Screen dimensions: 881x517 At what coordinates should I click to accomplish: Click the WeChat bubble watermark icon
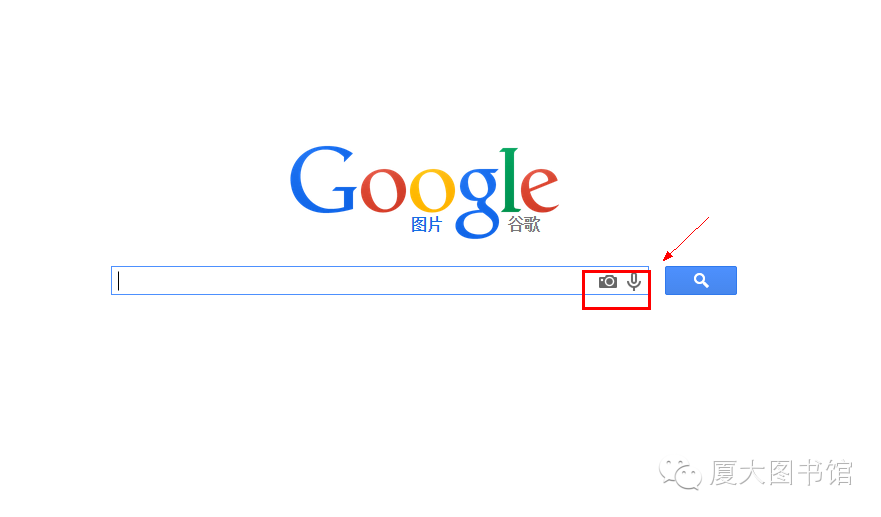click(x=680, y=474)
